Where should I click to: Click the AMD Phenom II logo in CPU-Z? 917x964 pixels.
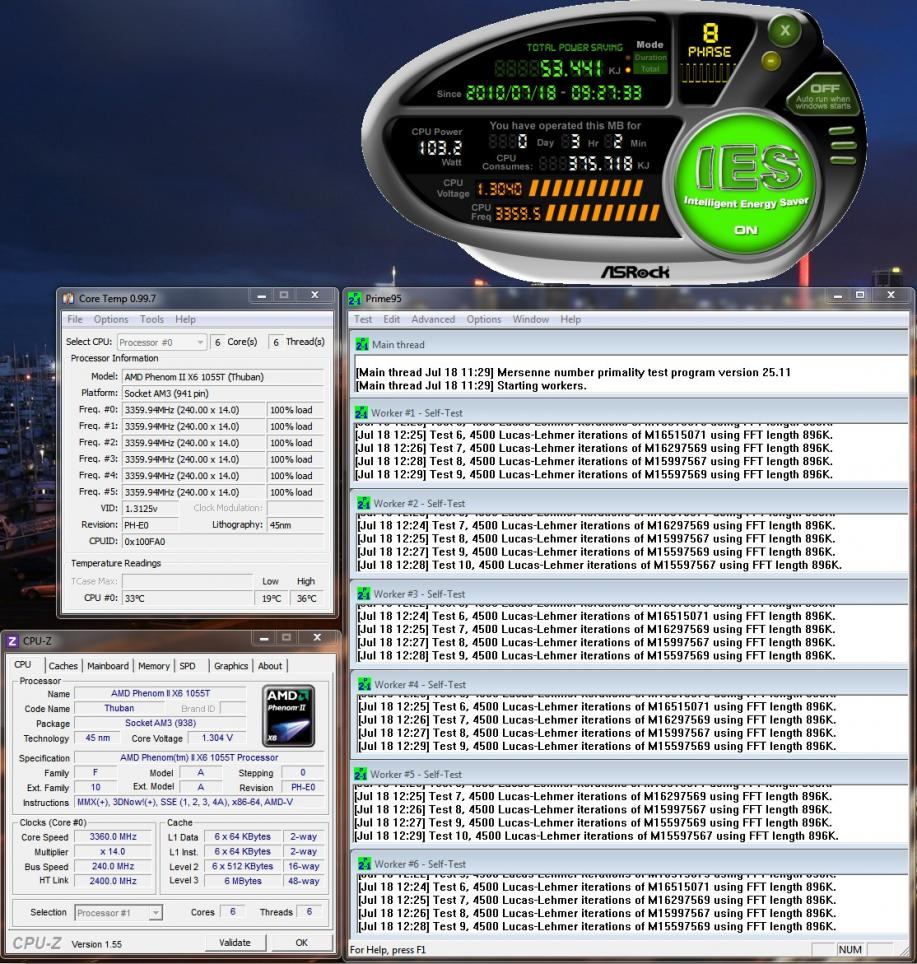(288, 716)
